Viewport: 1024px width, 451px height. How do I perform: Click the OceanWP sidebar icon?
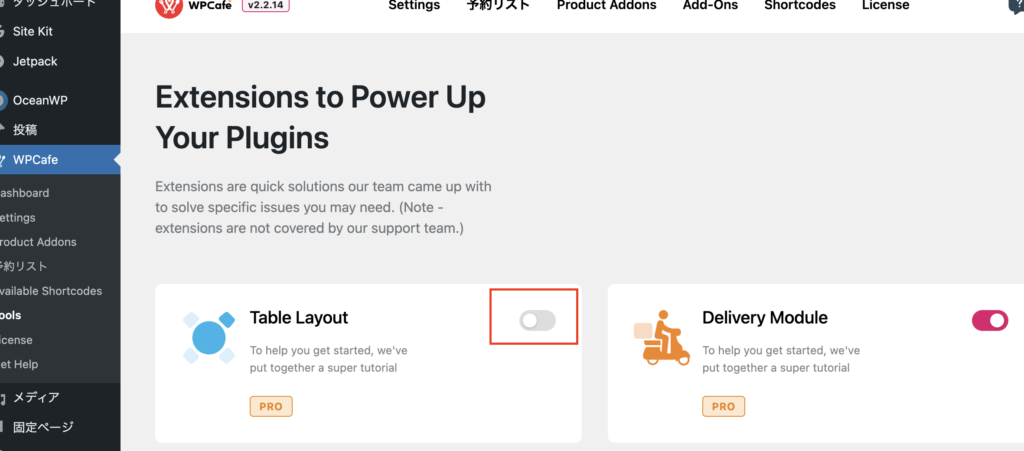[3, 101]
